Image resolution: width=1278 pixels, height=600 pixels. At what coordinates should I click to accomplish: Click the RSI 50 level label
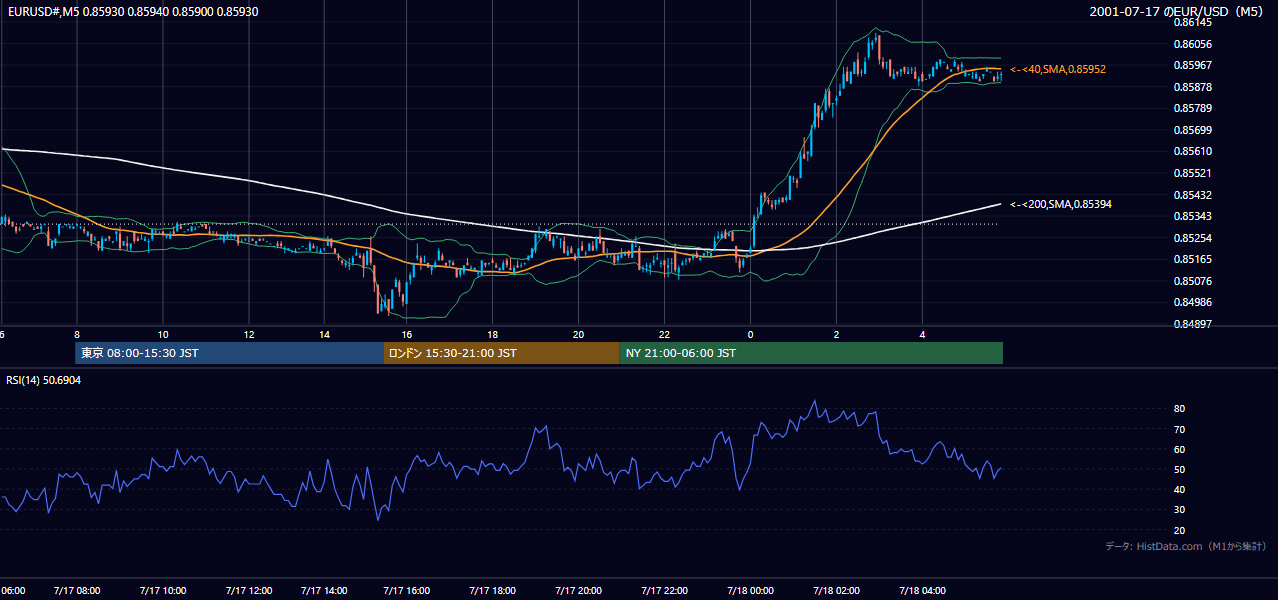coord(1179,469)
